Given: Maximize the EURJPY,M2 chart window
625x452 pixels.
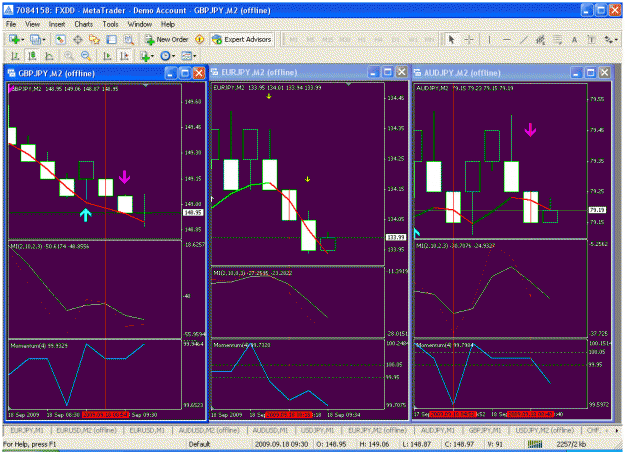Looking at the screenshot, I should pyautogui.click(x=387, y=72).
